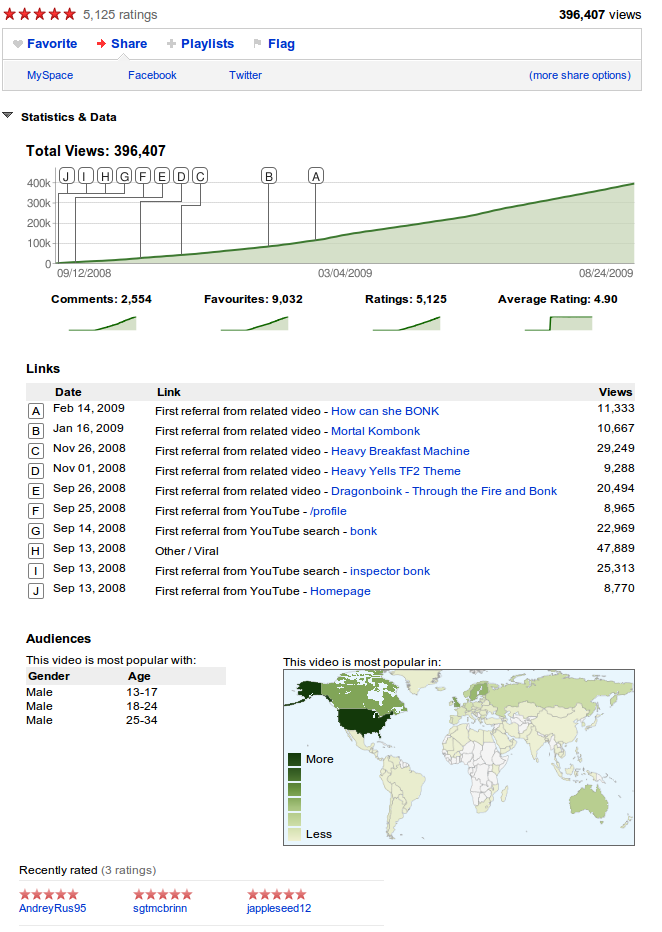
Task: Click the Favorite heart icon
Action: click(18, 44)
